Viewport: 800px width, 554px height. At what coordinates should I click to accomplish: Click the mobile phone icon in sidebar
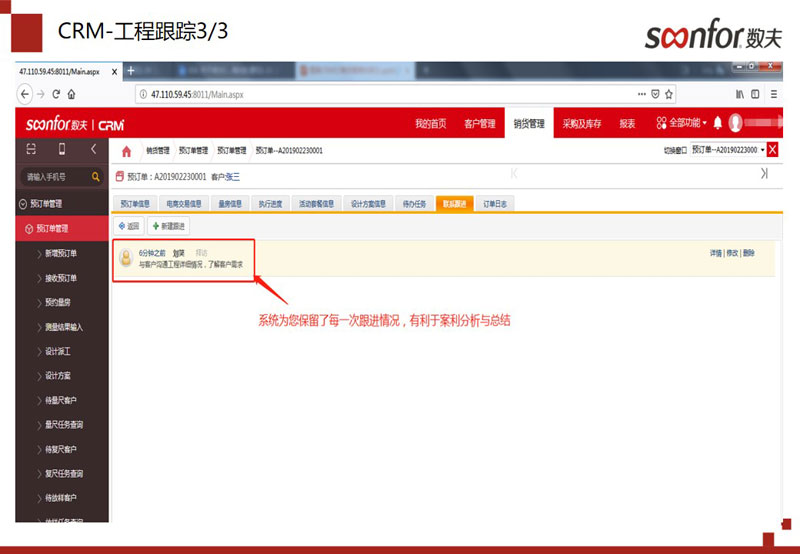pos(61,149)
